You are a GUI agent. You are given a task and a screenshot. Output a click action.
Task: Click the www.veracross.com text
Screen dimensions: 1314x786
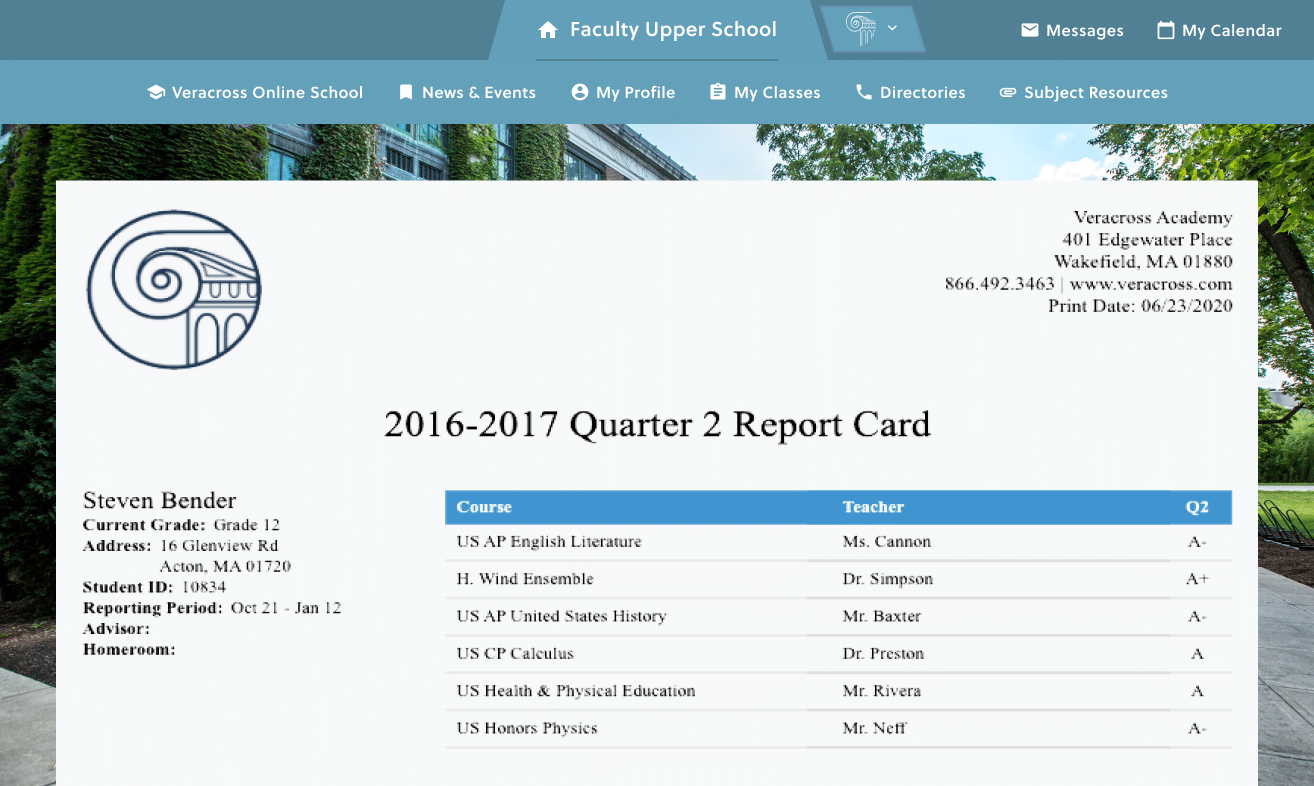[1151, 284]
